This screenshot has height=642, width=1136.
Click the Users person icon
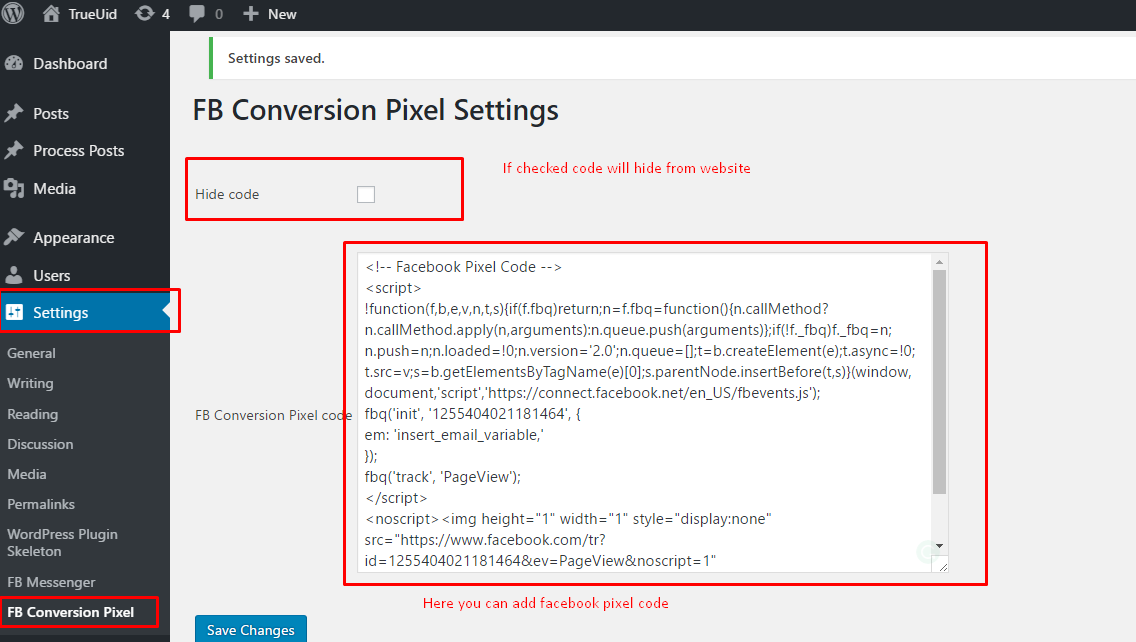(14, 275)
